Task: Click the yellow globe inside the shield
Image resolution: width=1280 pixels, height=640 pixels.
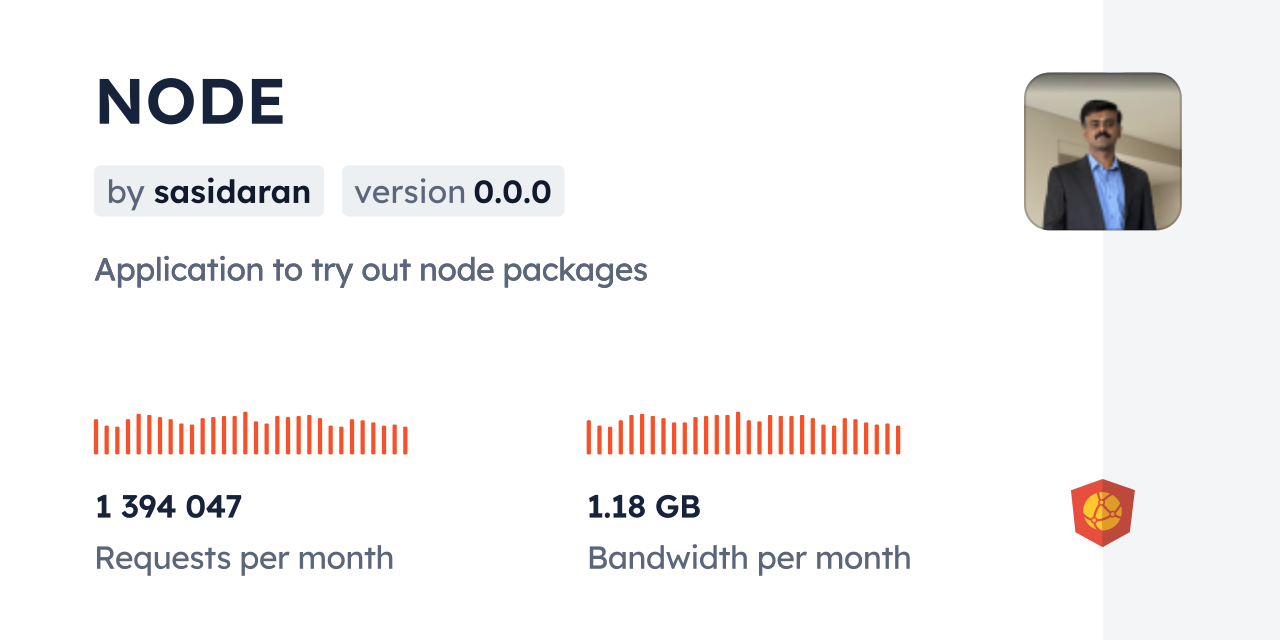Action: pos(1103,509)
